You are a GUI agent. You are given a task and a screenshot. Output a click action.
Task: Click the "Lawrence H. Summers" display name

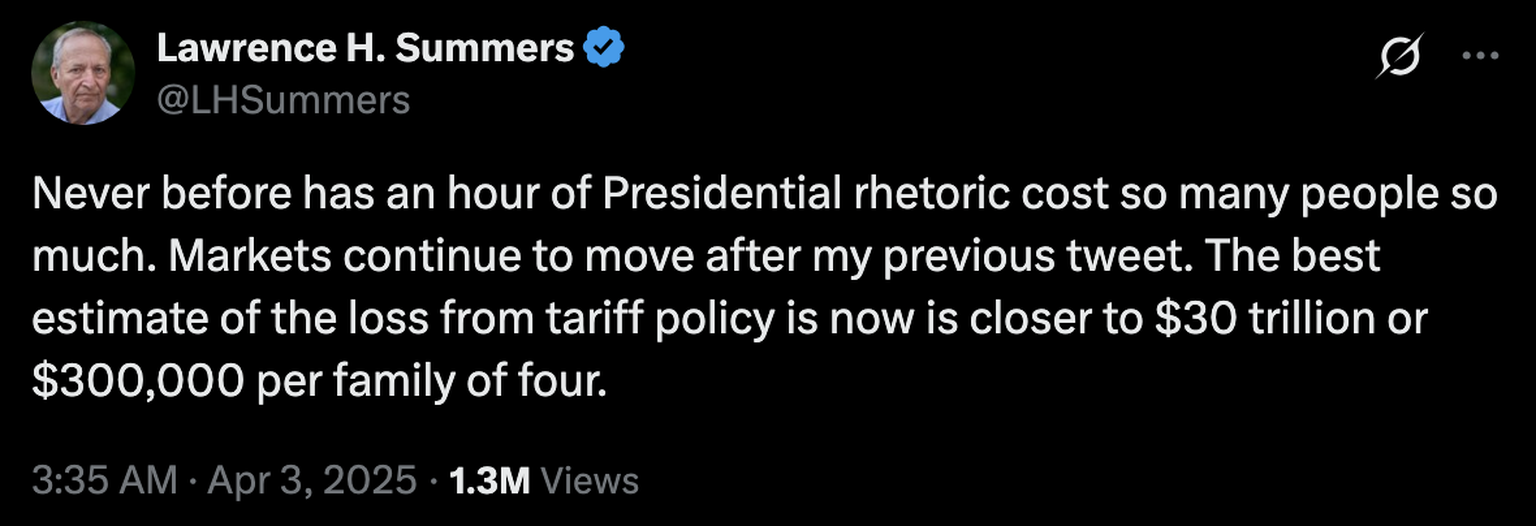coord(365,49)
